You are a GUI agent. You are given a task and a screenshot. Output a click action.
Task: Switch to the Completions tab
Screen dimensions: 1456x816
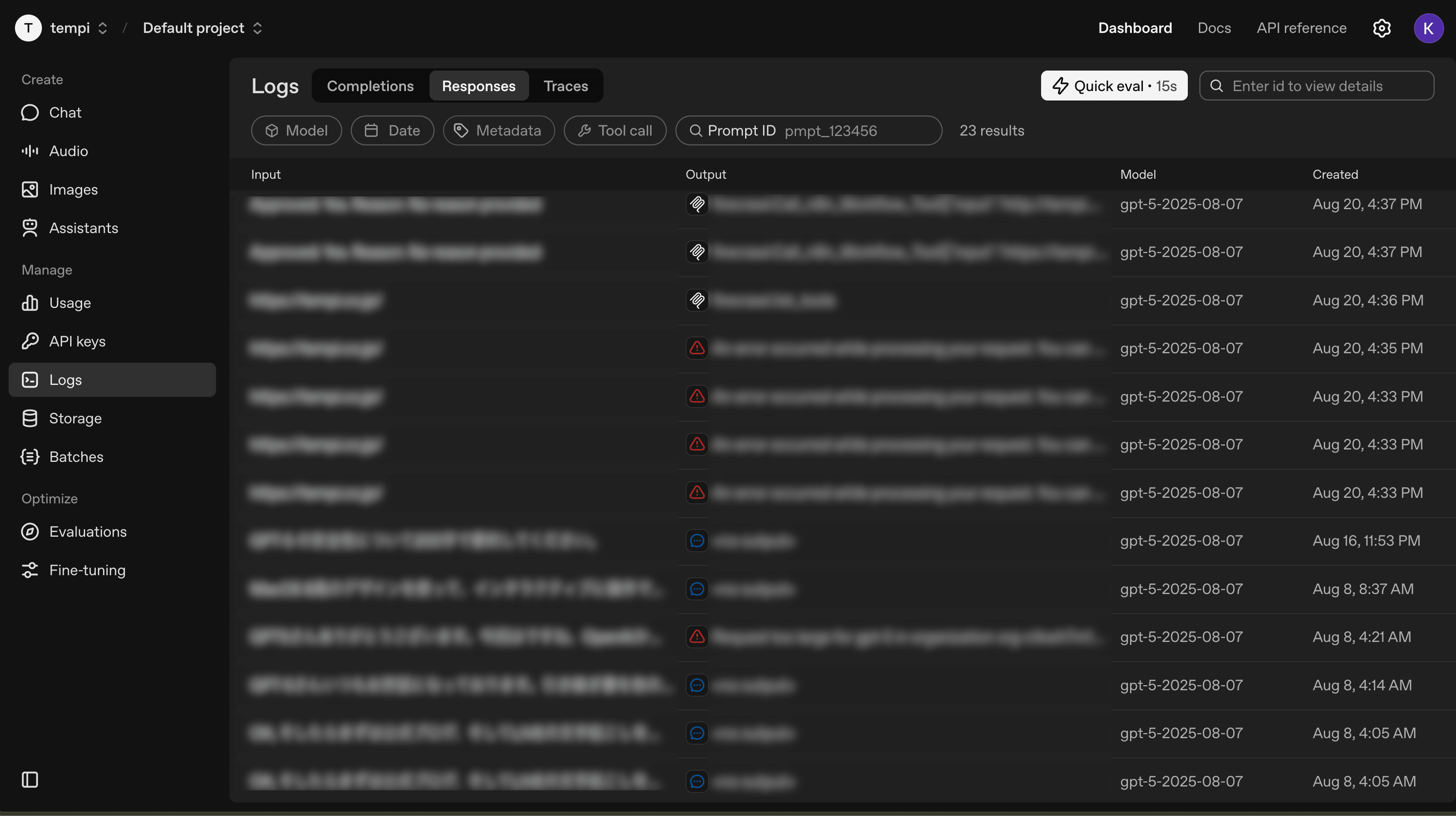370,86
